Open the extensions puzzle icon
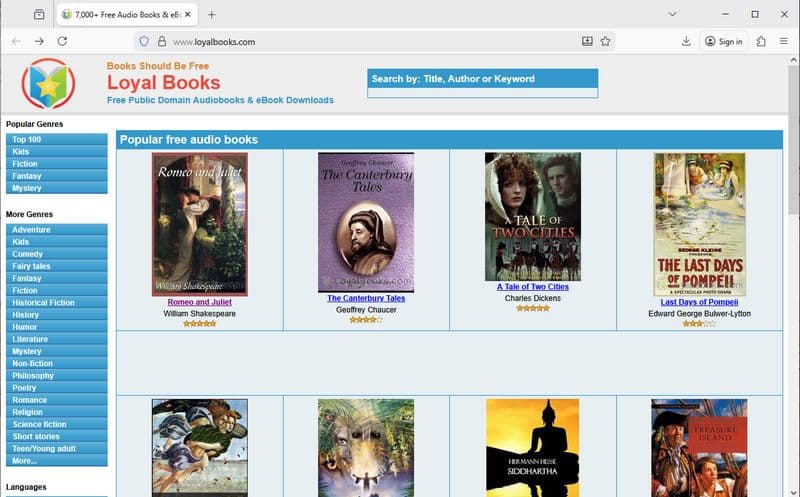 point(761,41)
